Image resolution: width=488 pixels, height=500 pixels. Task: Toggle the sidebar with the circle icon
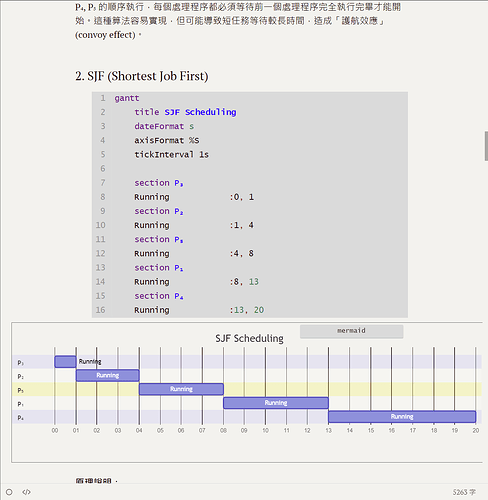point(9,492)
